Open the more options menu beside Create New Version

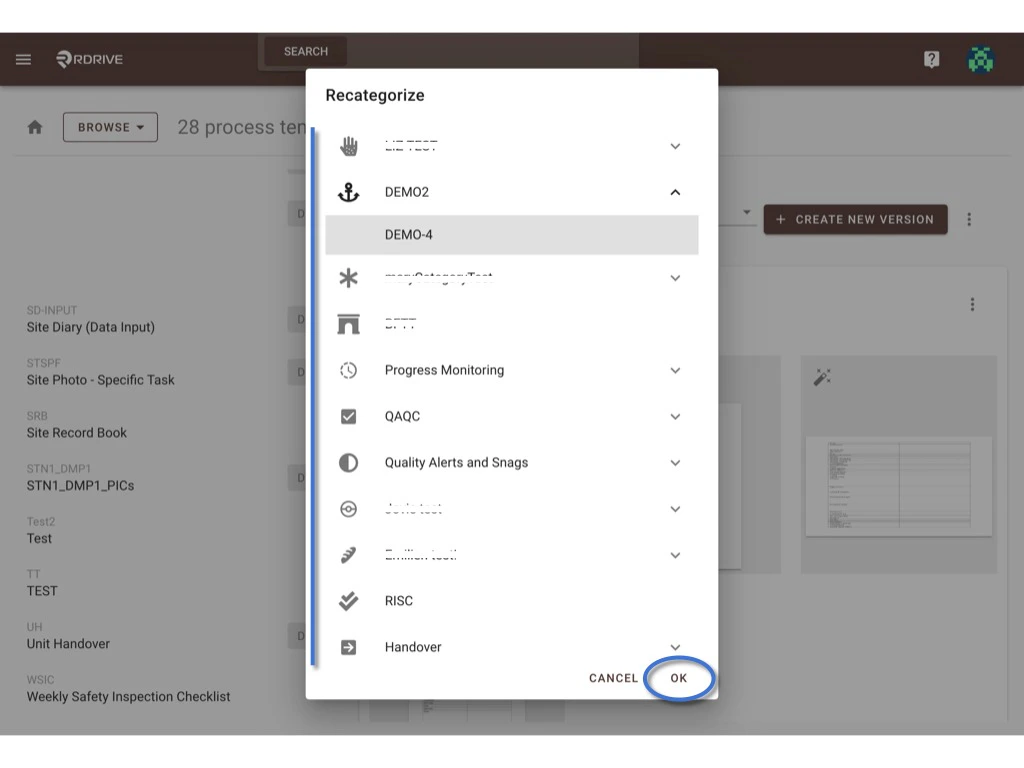(969, 219)
